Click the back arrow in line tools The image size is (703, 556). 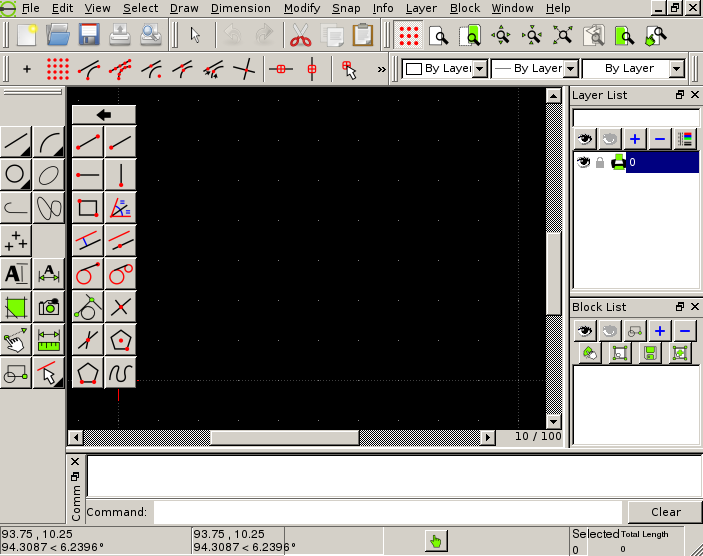[x=104, y=115]
